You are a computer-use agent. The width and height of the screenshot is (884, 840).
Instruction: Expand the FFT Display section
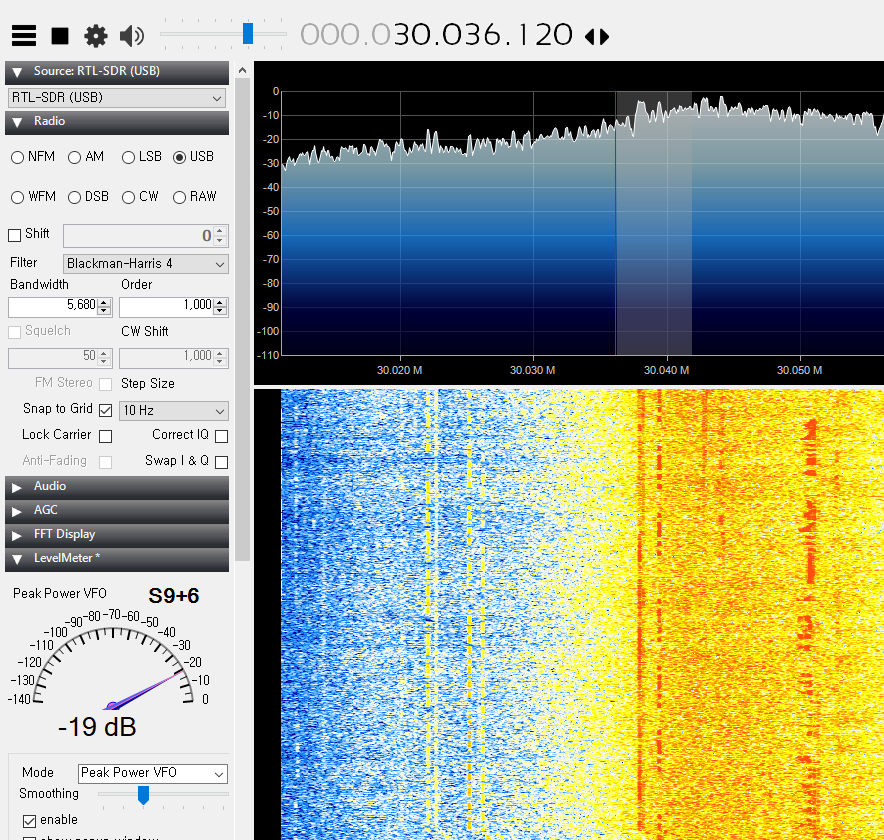[117, 534]
